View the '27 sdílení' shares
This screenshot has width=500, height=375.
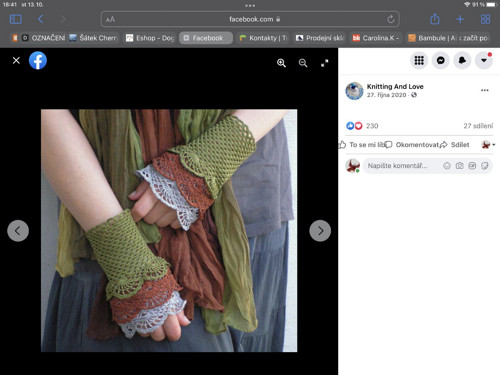pos(478,126)
